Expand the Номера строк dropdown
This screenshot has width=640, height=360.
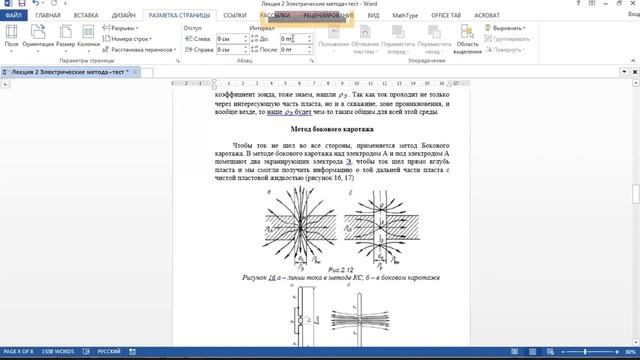(127, 39)
